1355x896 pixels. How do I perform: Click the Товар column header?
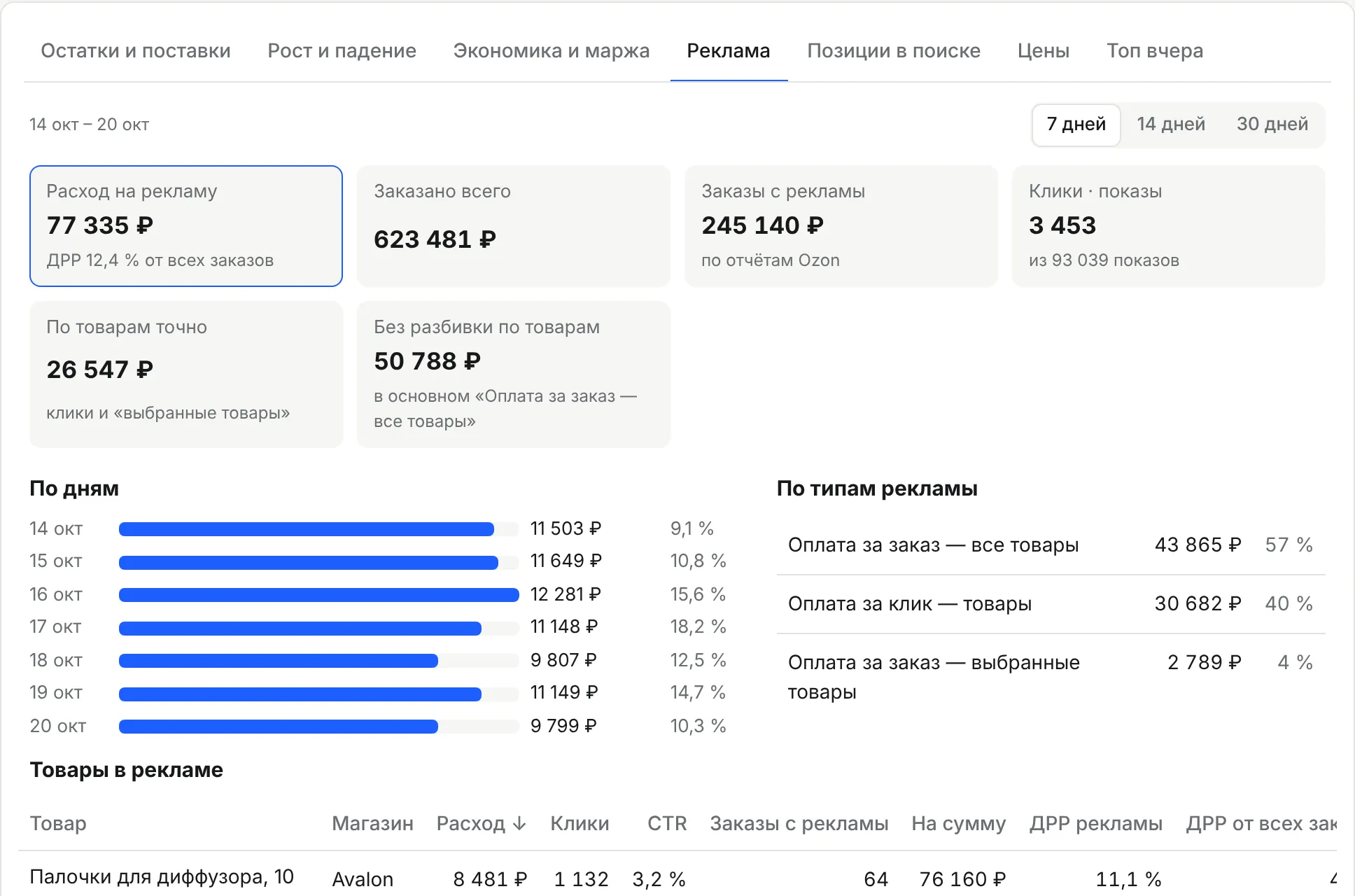58,824
